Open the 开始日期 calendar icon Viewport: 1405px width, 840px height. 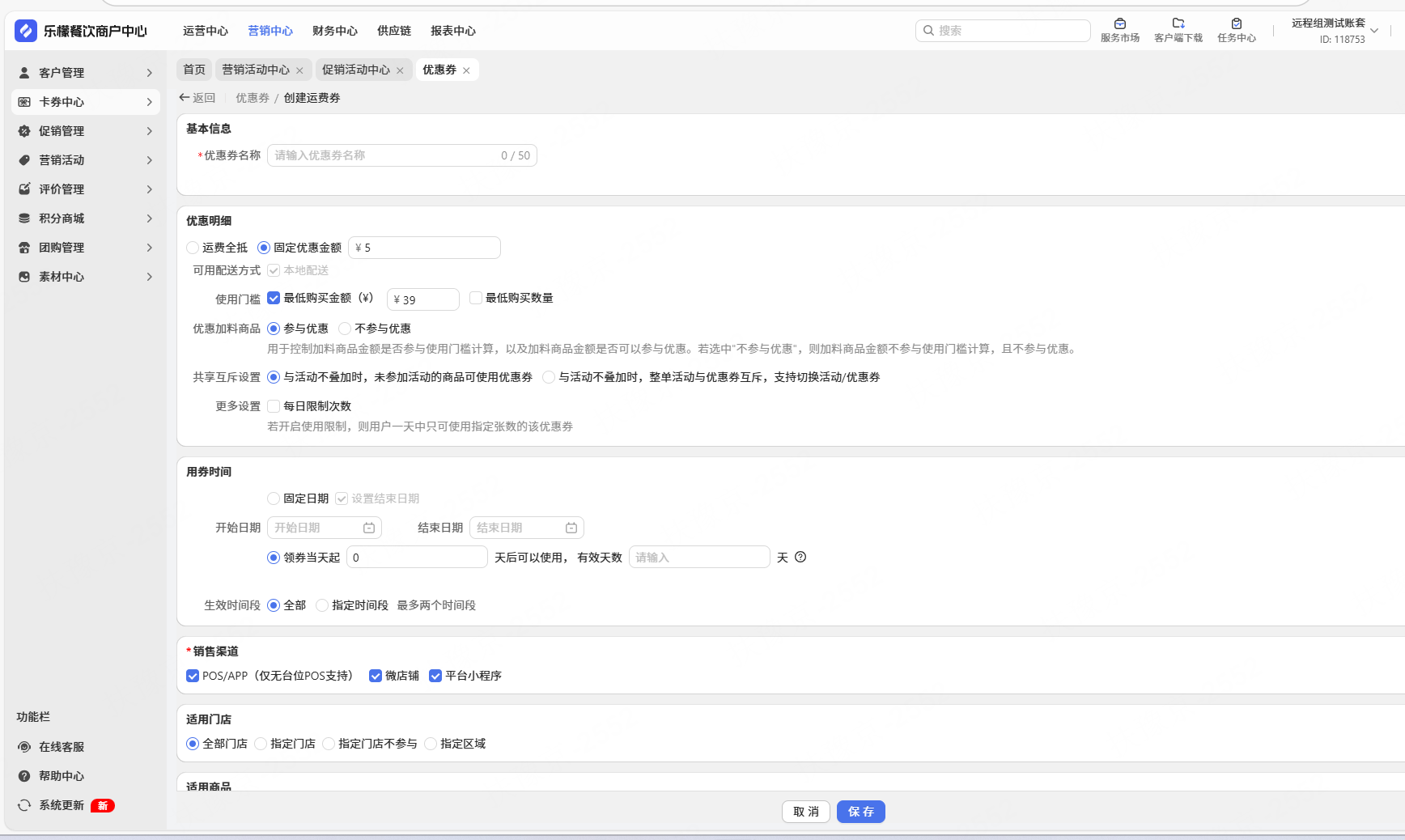point(369,528)
